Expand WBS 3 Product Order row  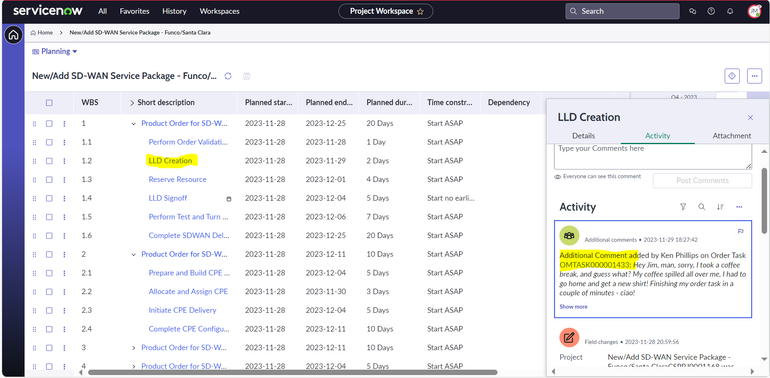[x=133, y=348]
